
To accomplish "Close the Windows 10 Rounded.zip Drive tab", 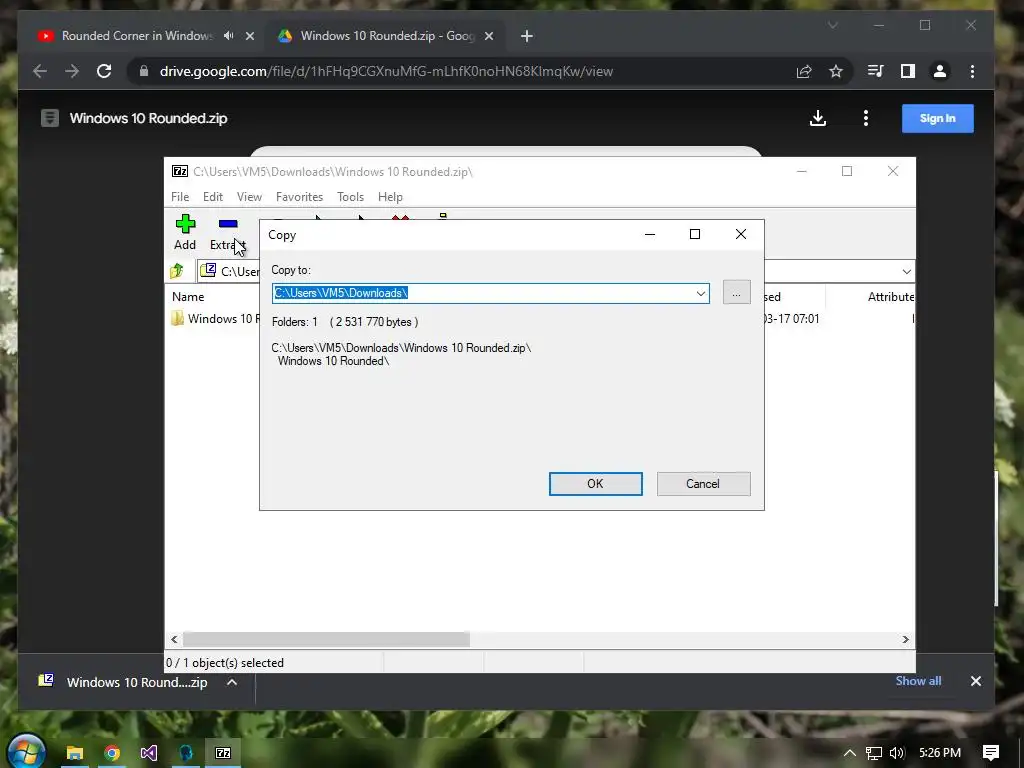I will [488, 36].
